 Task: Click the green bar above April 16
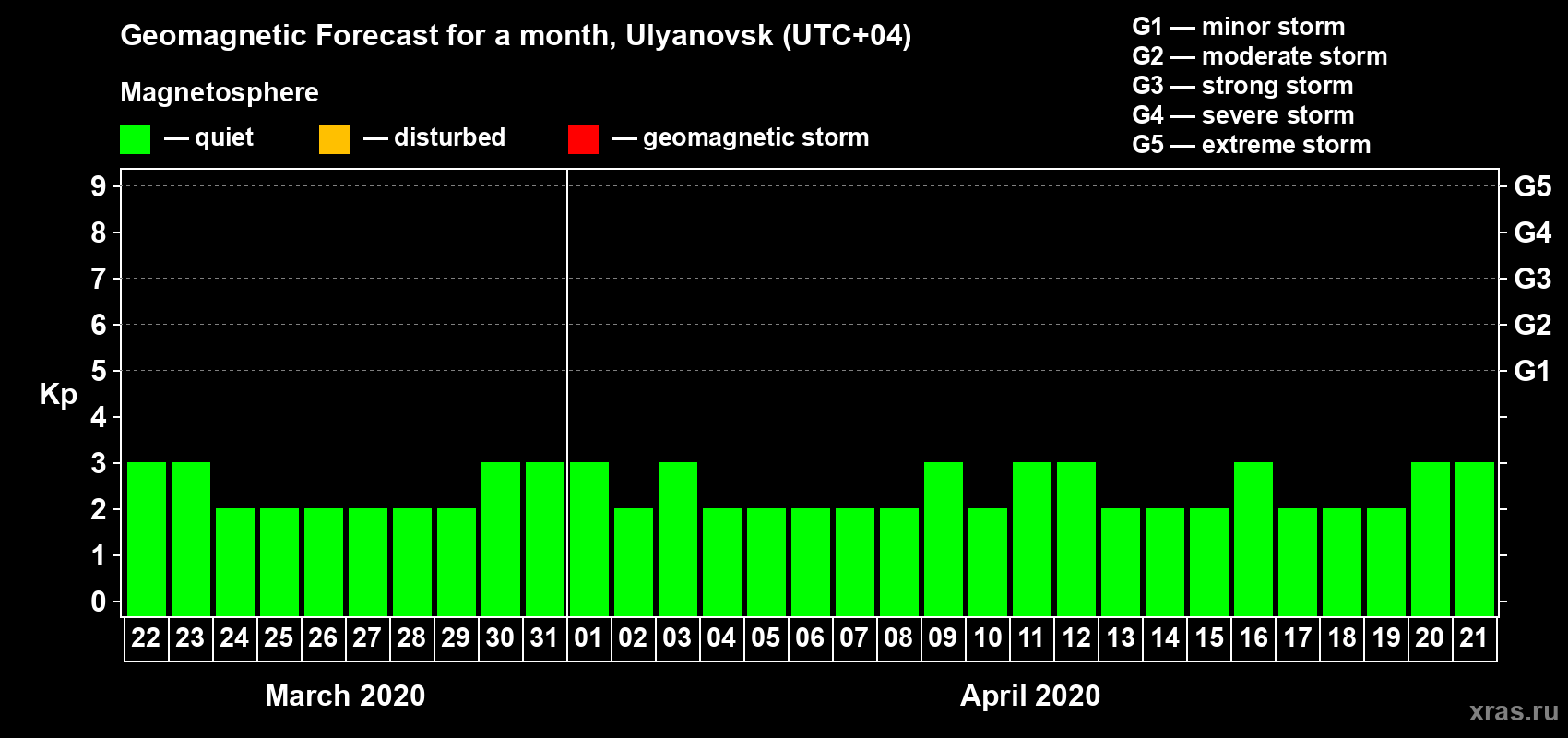[x=1253, y=539]
